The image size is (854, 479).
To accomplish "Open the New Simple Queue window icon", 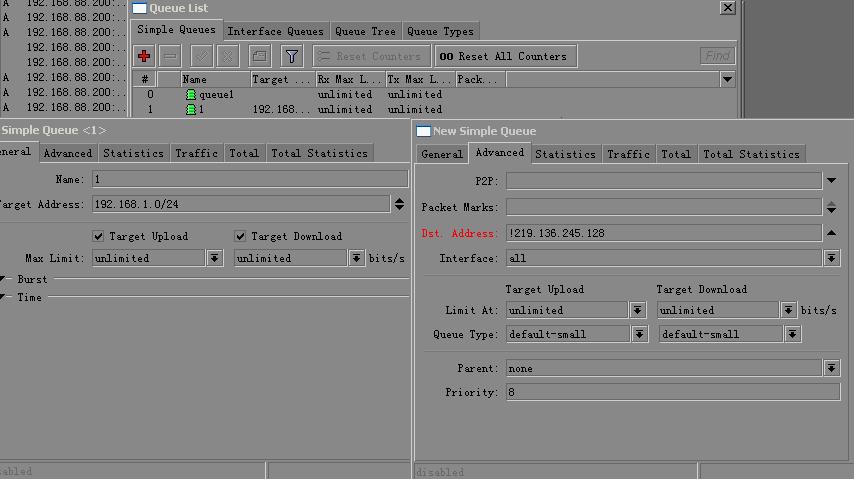I will (x=423, y=131).
